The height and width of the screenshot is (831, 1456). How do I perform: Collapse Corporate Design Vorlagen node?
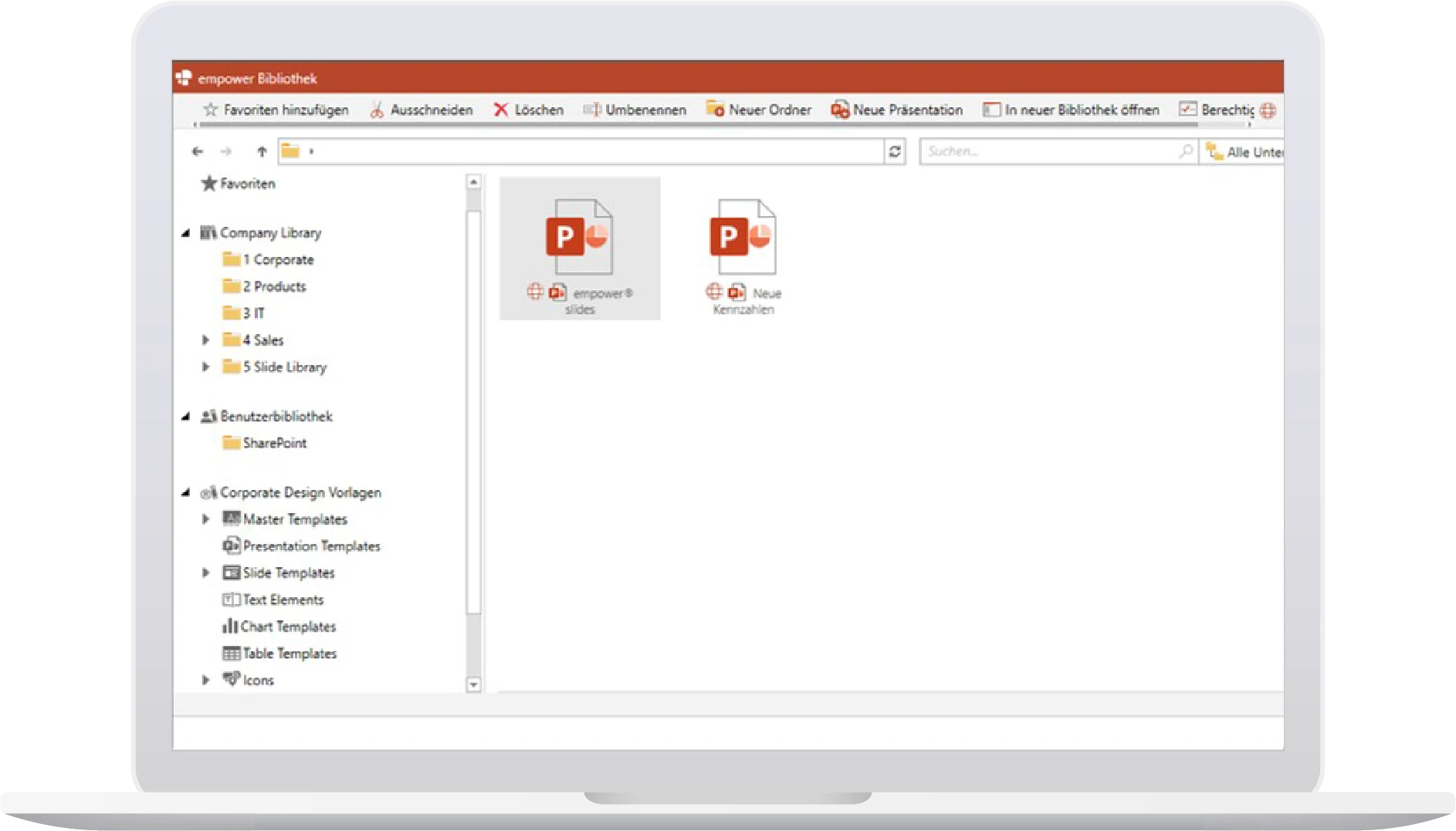tap(186, 493)
